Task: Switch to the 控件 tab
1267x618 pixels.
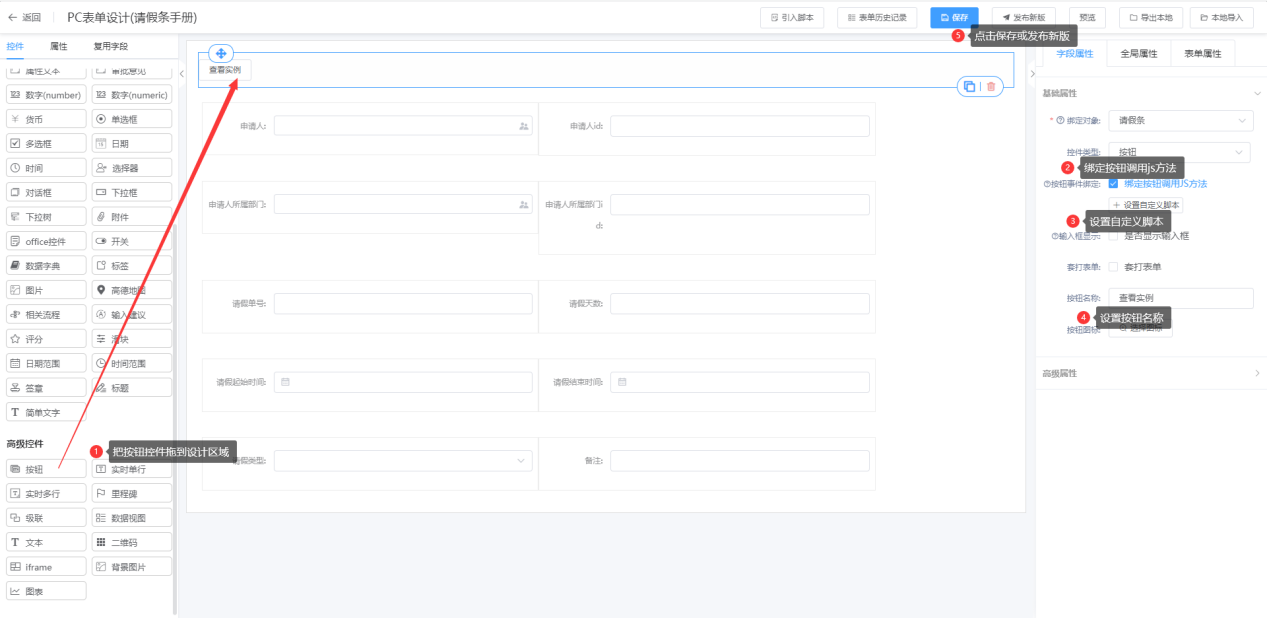Action: tap(15, 46)
